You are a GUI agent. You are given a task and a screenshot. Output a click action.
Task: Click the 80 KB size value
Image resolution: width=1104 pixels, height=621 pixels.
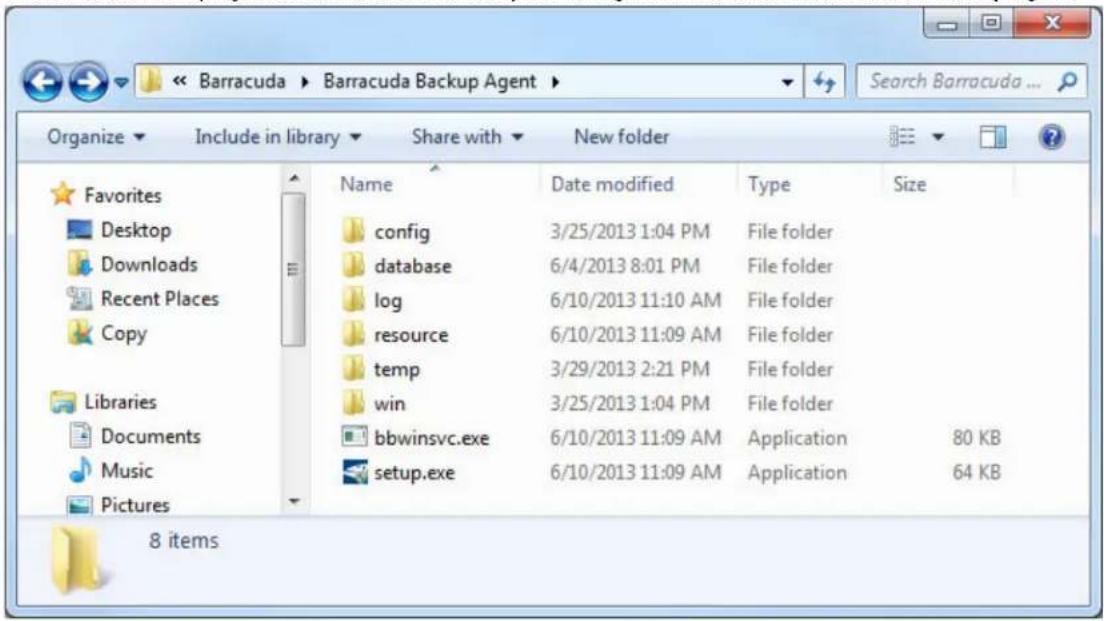click(x=976, y=438)
